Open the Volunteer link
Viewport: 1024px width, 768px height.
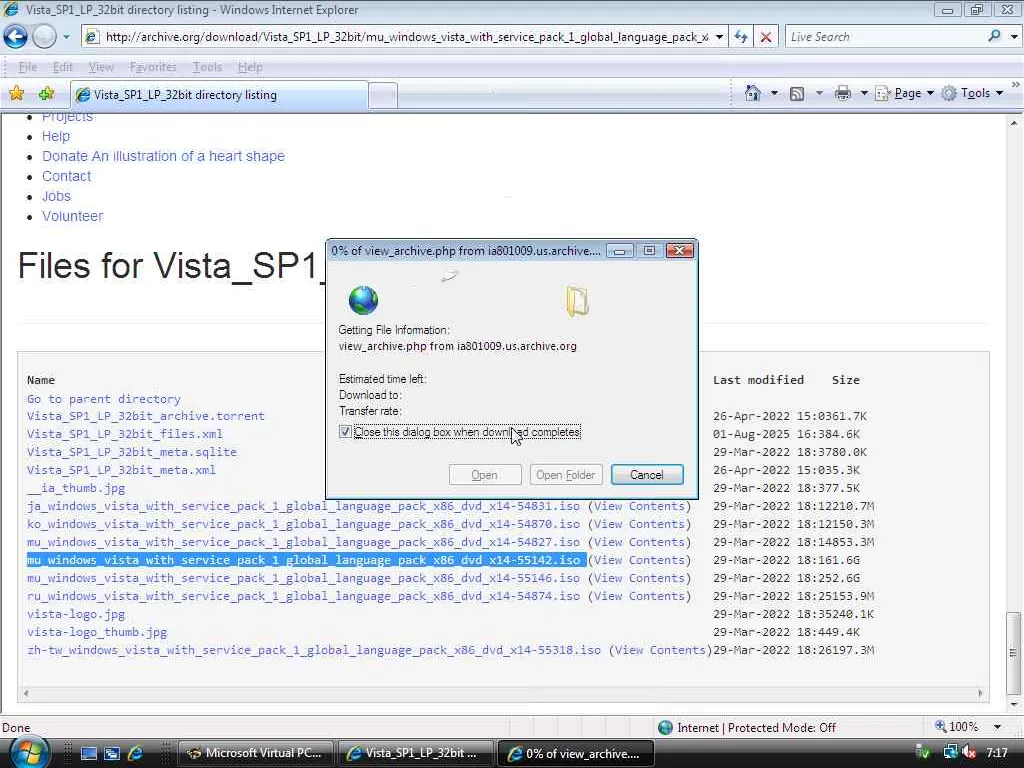72,216
